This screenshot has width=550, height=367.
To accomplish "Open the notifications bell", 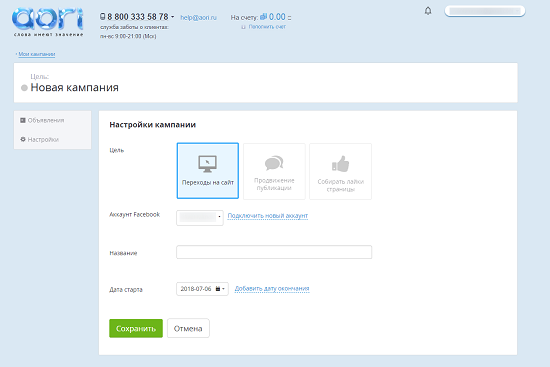I will tap(428, 11).
